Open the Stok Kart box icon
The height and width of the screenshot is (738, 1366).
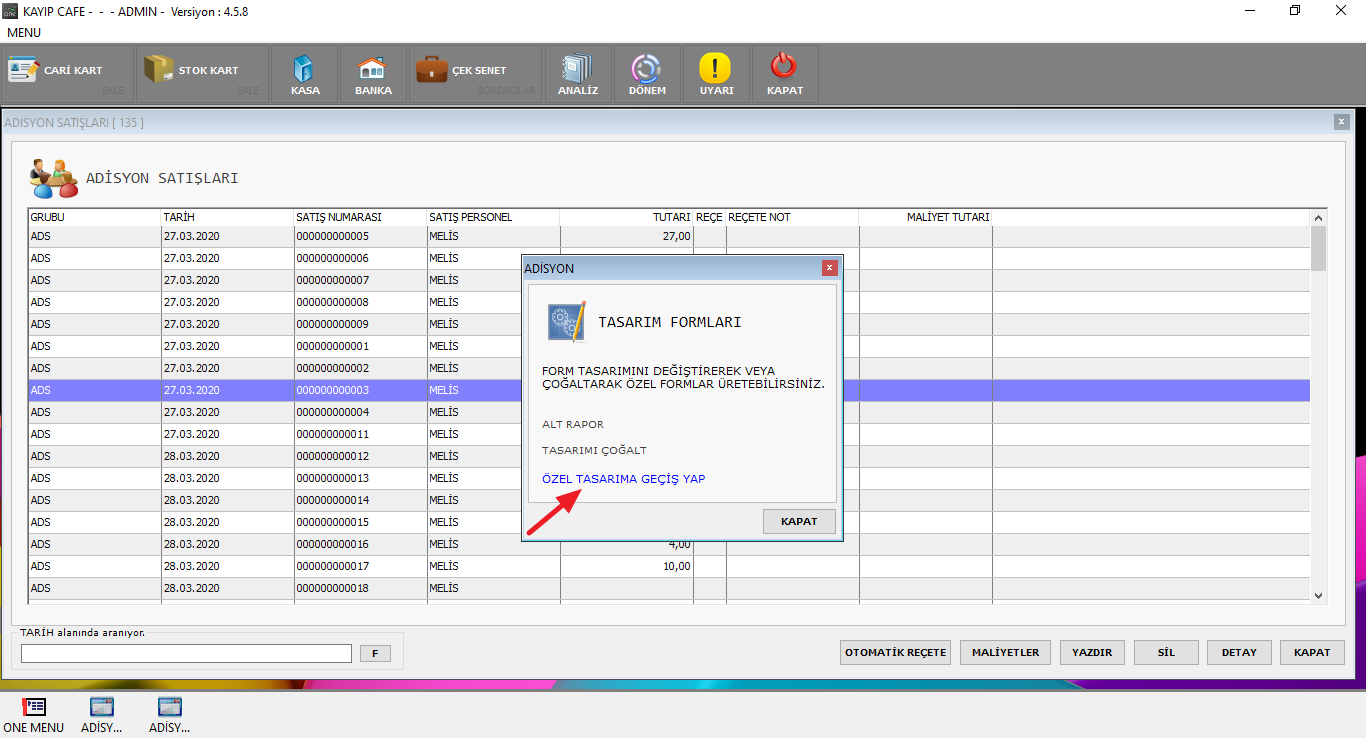point(158,70)
